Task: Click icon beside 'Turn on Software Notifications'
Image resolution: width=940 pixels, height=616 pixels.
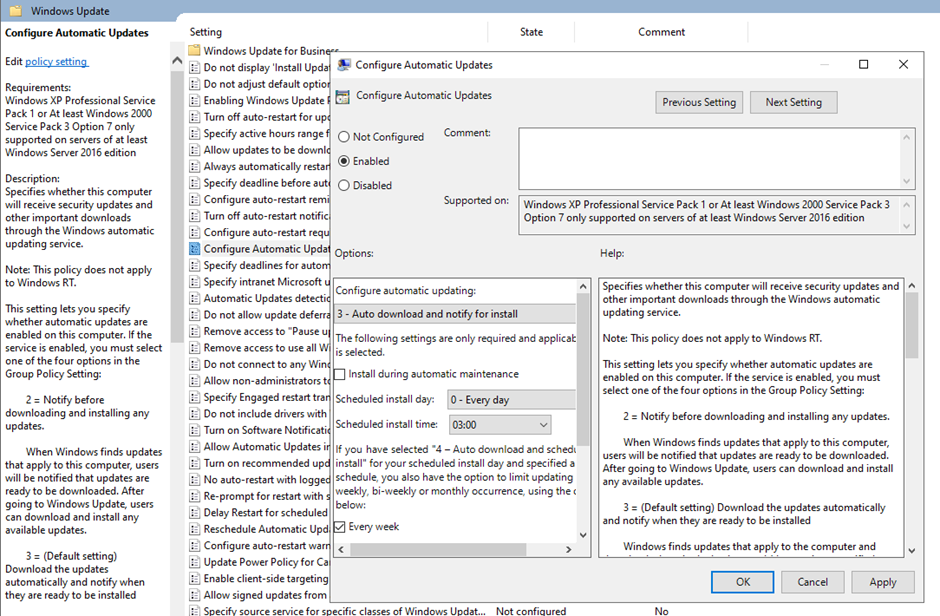Action: tap(194, 430)
